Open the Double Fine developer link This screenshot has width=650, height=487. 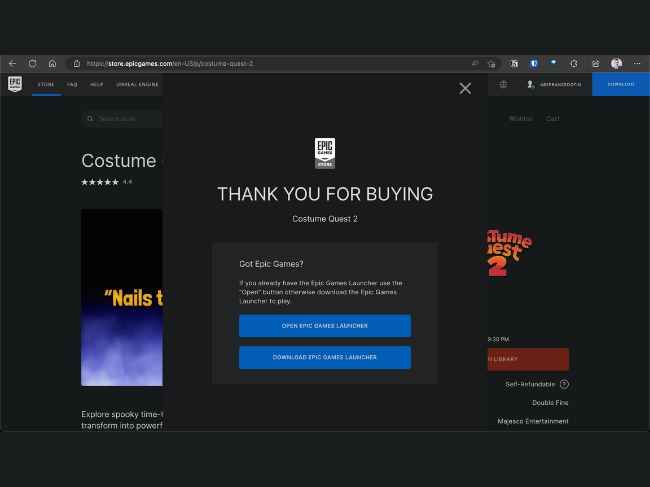tap(550, 402)
